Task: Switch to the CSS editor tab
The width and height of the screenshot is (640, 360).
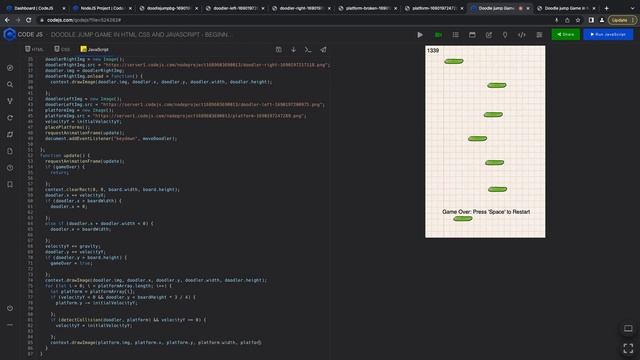Action: pyautogui.click(x=62, y=49)
